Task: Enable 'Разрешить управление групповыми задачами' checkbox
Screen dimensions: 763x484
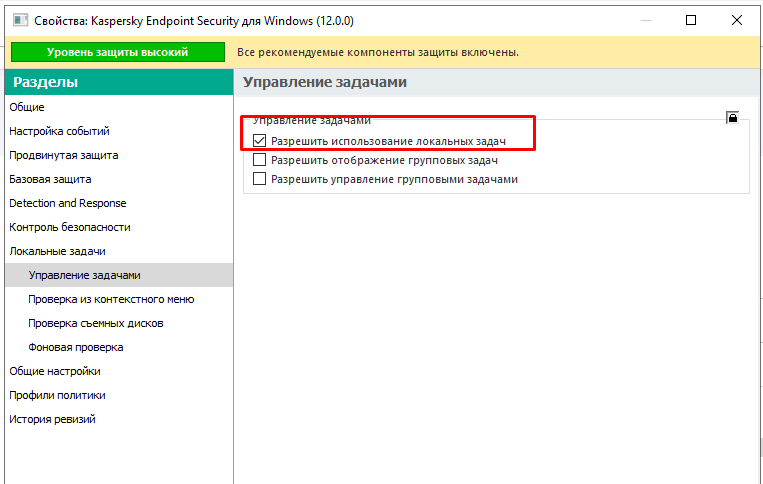Action: [x=259, y=179]
